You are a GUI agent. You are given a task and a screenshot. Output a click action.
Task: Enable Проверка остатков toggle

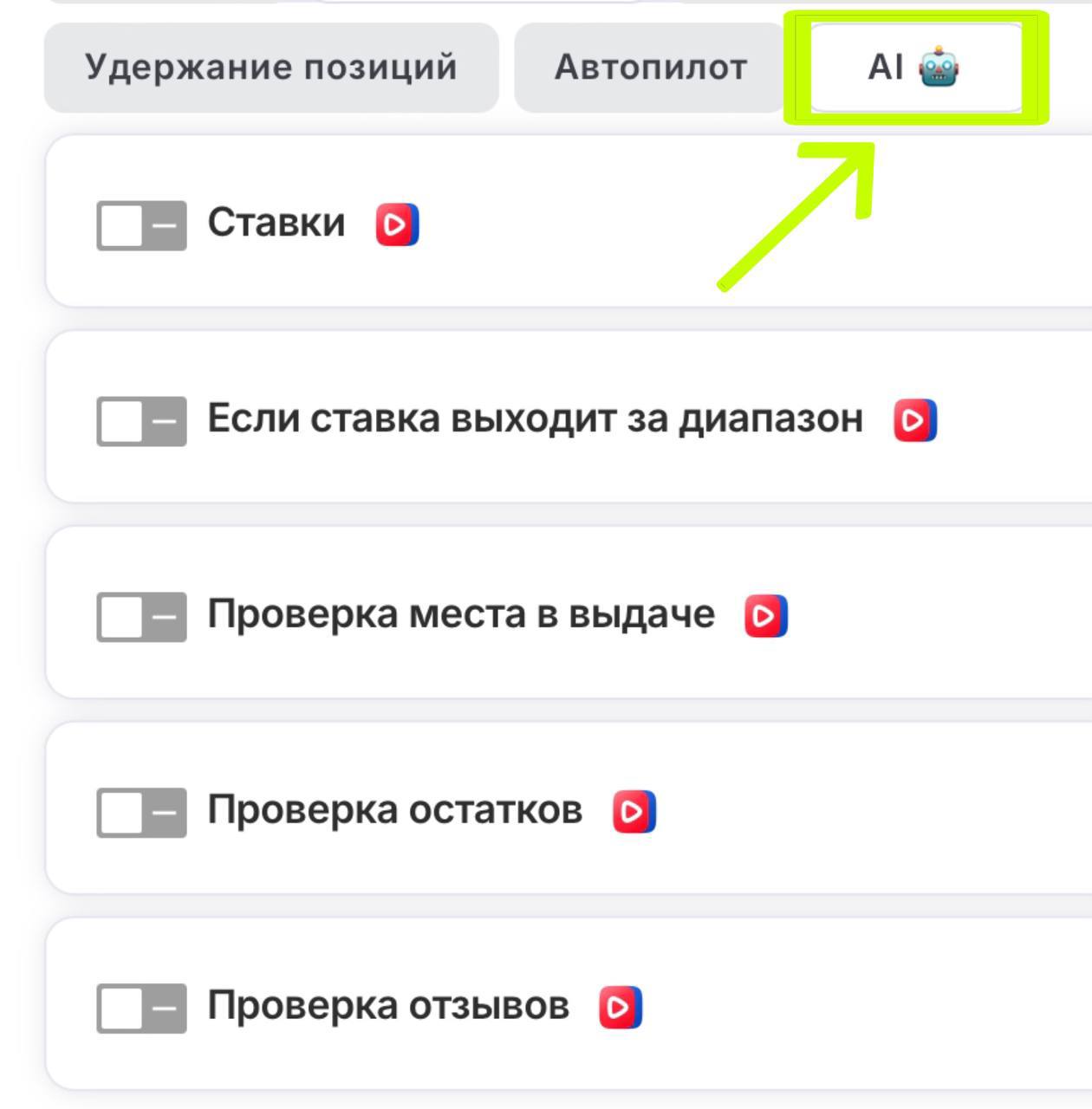141,813
